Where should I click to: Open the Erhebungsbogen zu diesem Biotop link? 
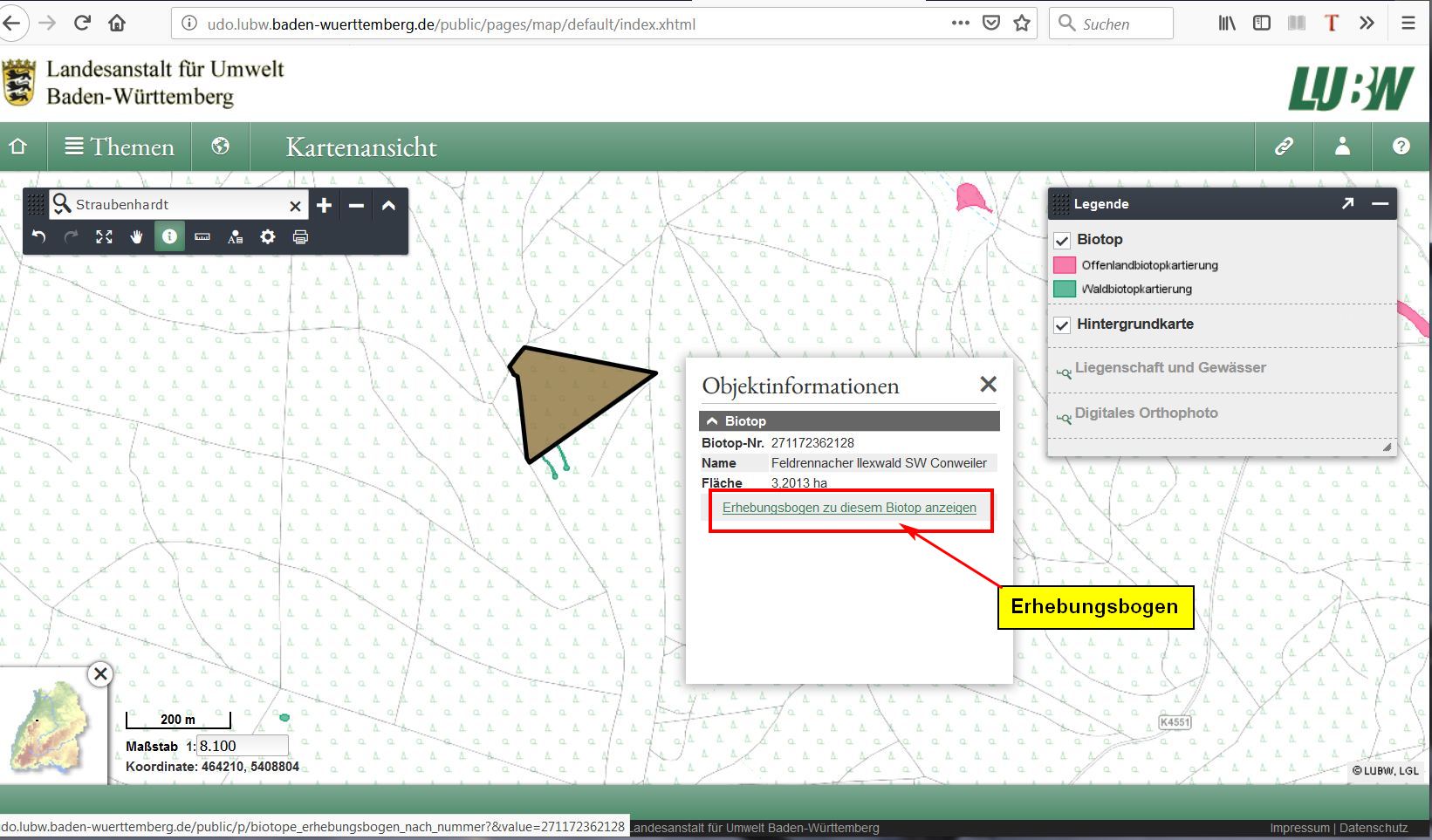click(849, 508)
